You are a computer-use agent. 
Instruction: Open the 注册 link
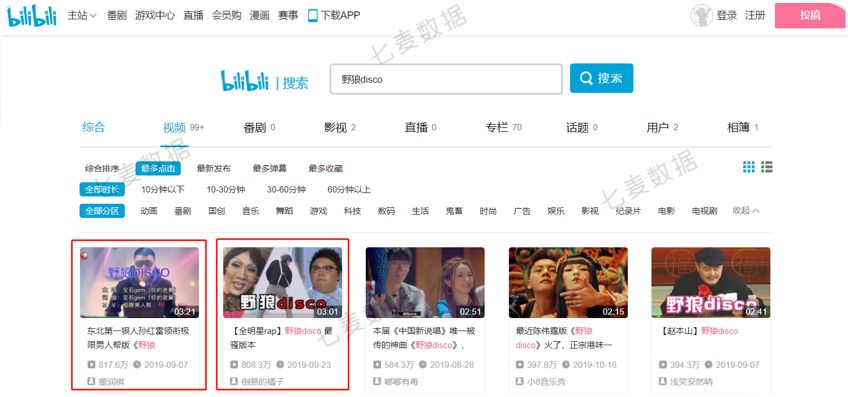(755, 16)
